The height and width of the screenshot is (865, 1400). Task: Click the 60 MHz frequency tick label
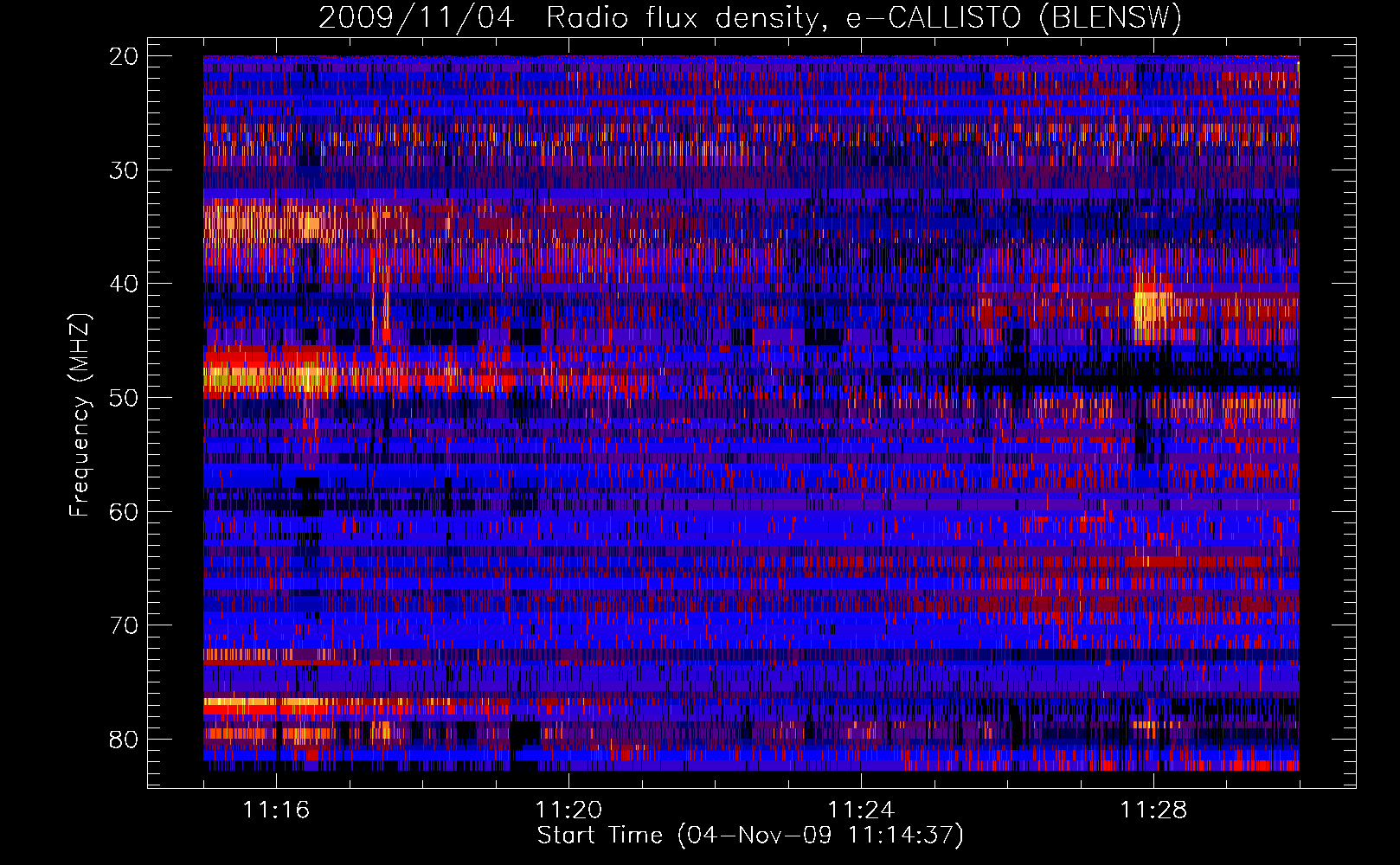coord(124,511)
